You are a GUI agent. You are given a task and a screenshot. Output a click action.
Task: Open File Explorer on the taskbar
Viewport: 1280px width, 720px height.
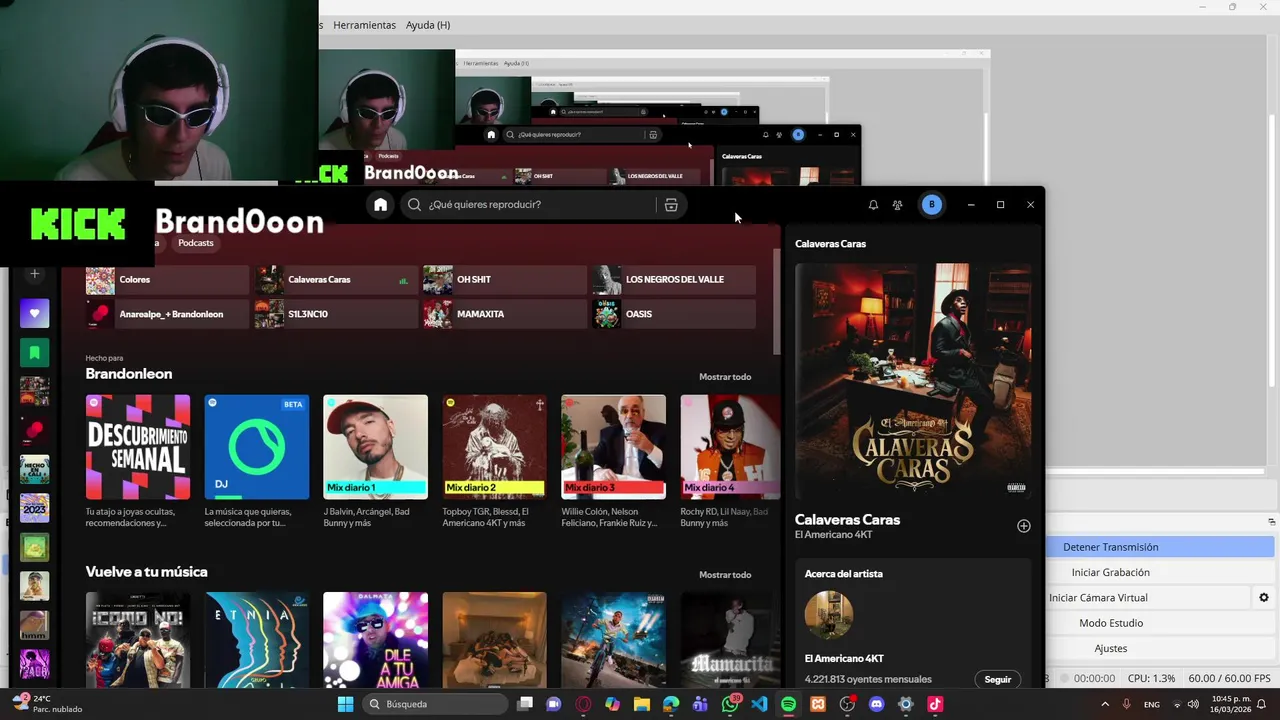click(641, 704)
